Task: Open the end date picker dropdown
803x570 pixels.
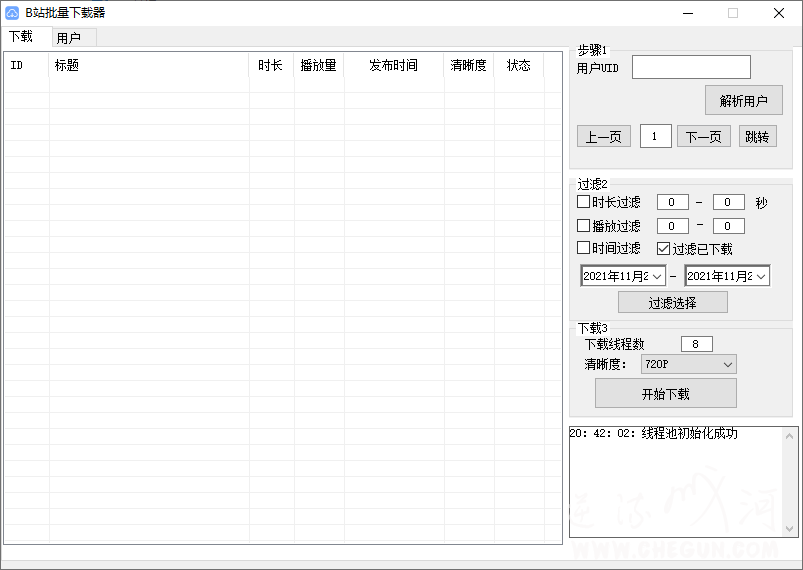Action: [761, 277]
